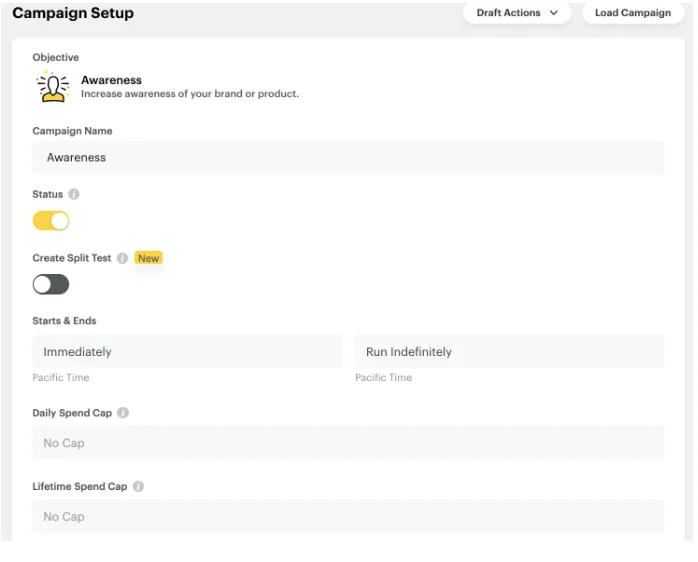Turn off the campaign Status toggle
Screen dimensions: 698x562
[x=51, y=221]
